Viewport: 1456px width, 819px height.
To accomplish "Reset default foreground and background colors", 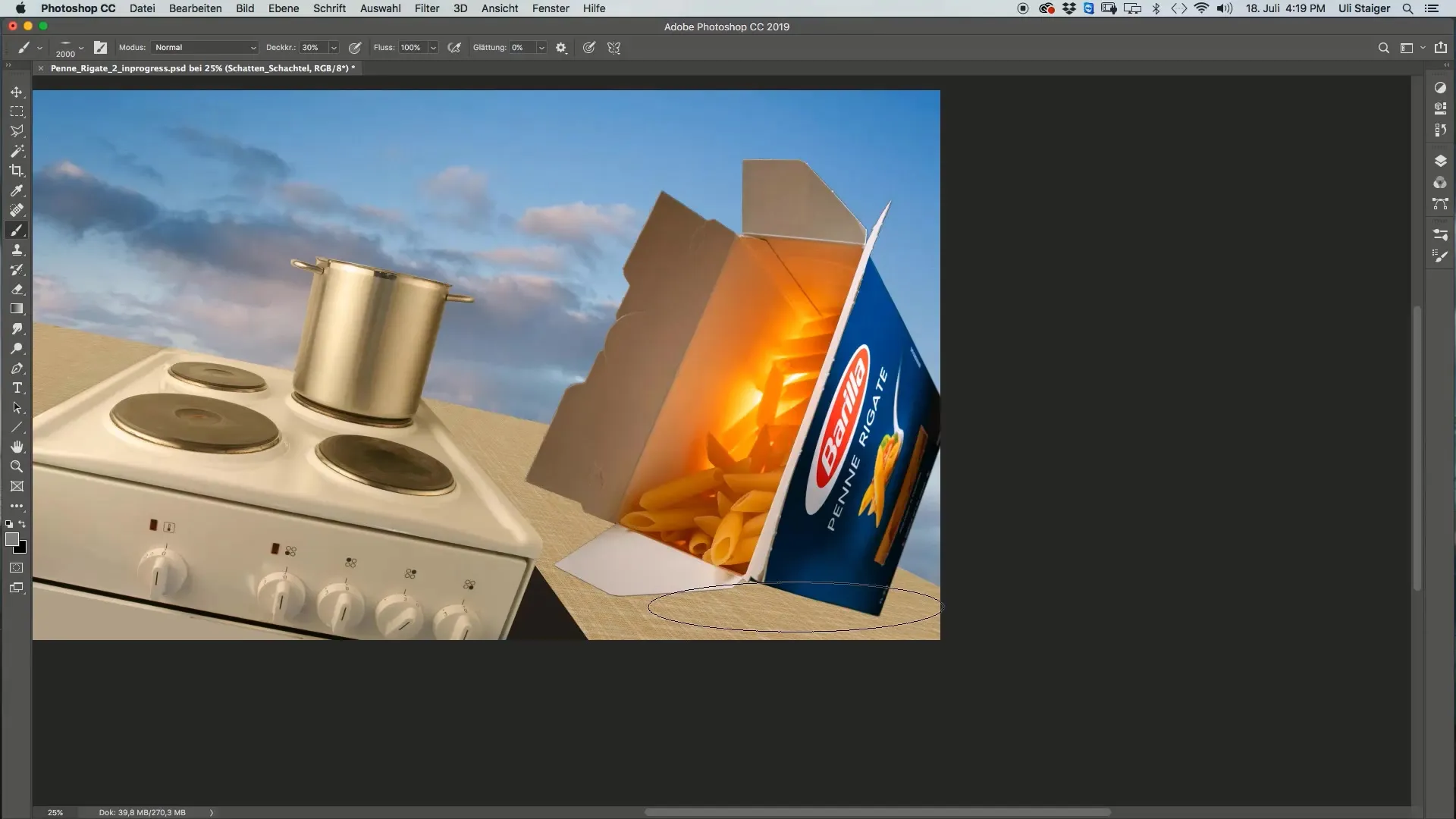I will [9, 524].
